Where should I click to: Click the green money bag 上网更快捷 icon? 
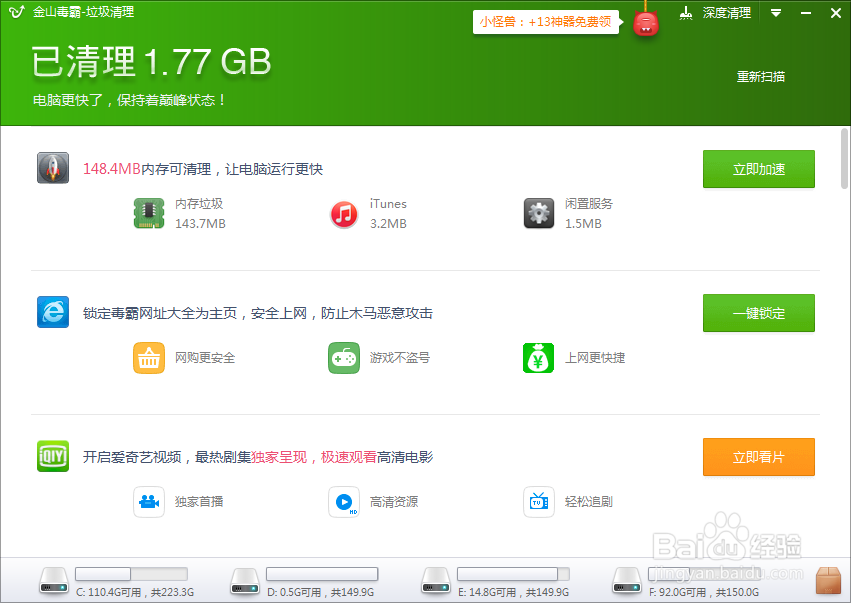538,358
